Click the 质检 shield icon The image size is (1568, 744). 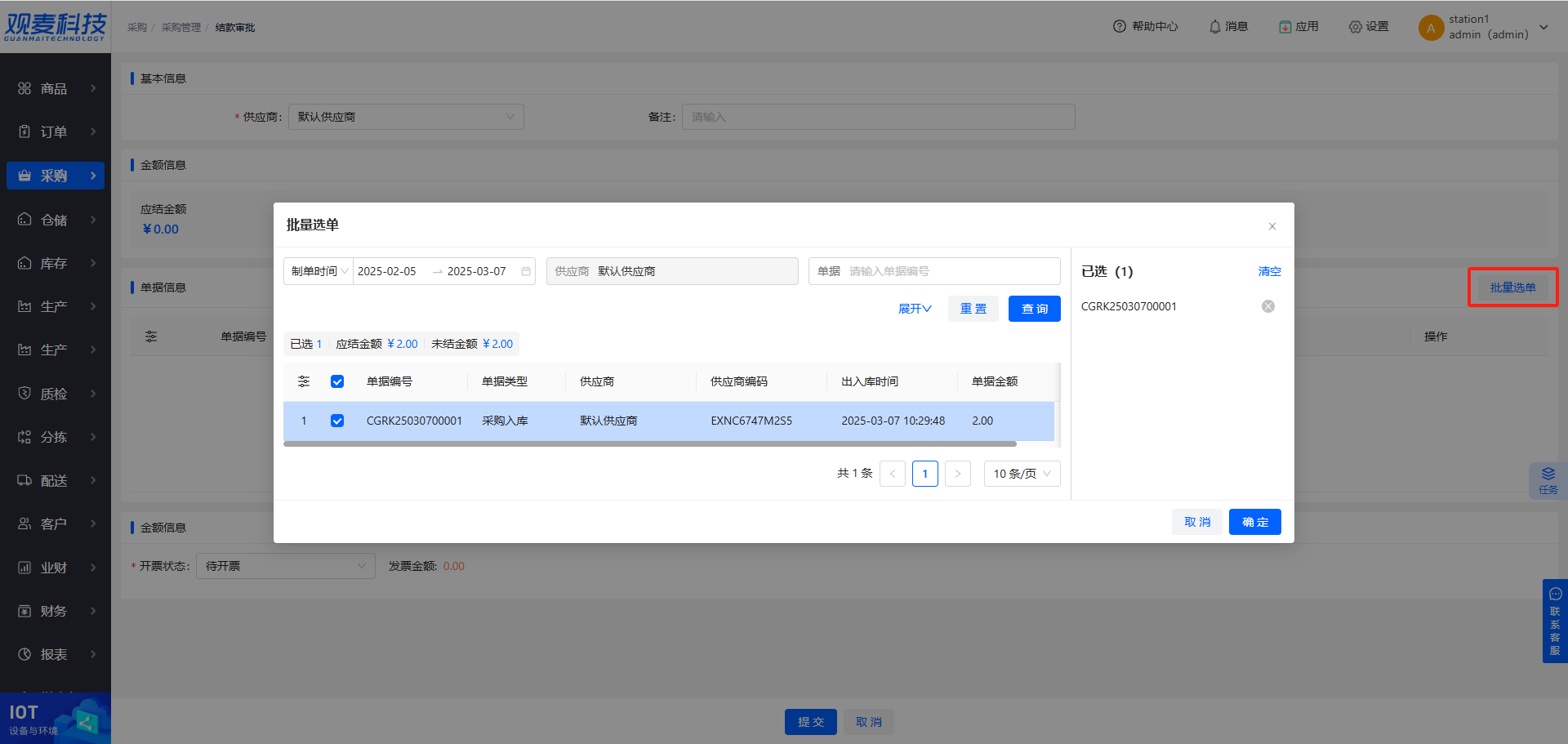(24, 394)
